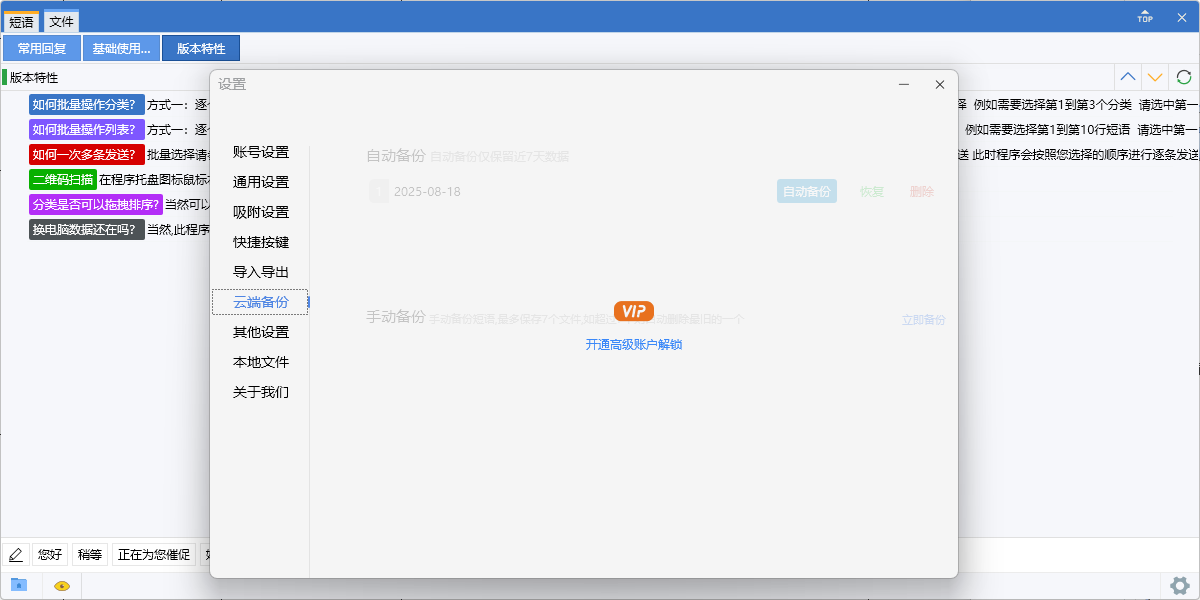Expand the list with the orange down chevron

[x=1156, y=76]
